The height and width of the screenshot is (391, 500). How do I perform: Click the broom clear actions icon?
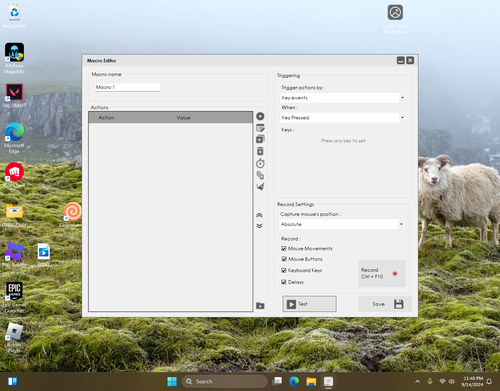(260, 186)
